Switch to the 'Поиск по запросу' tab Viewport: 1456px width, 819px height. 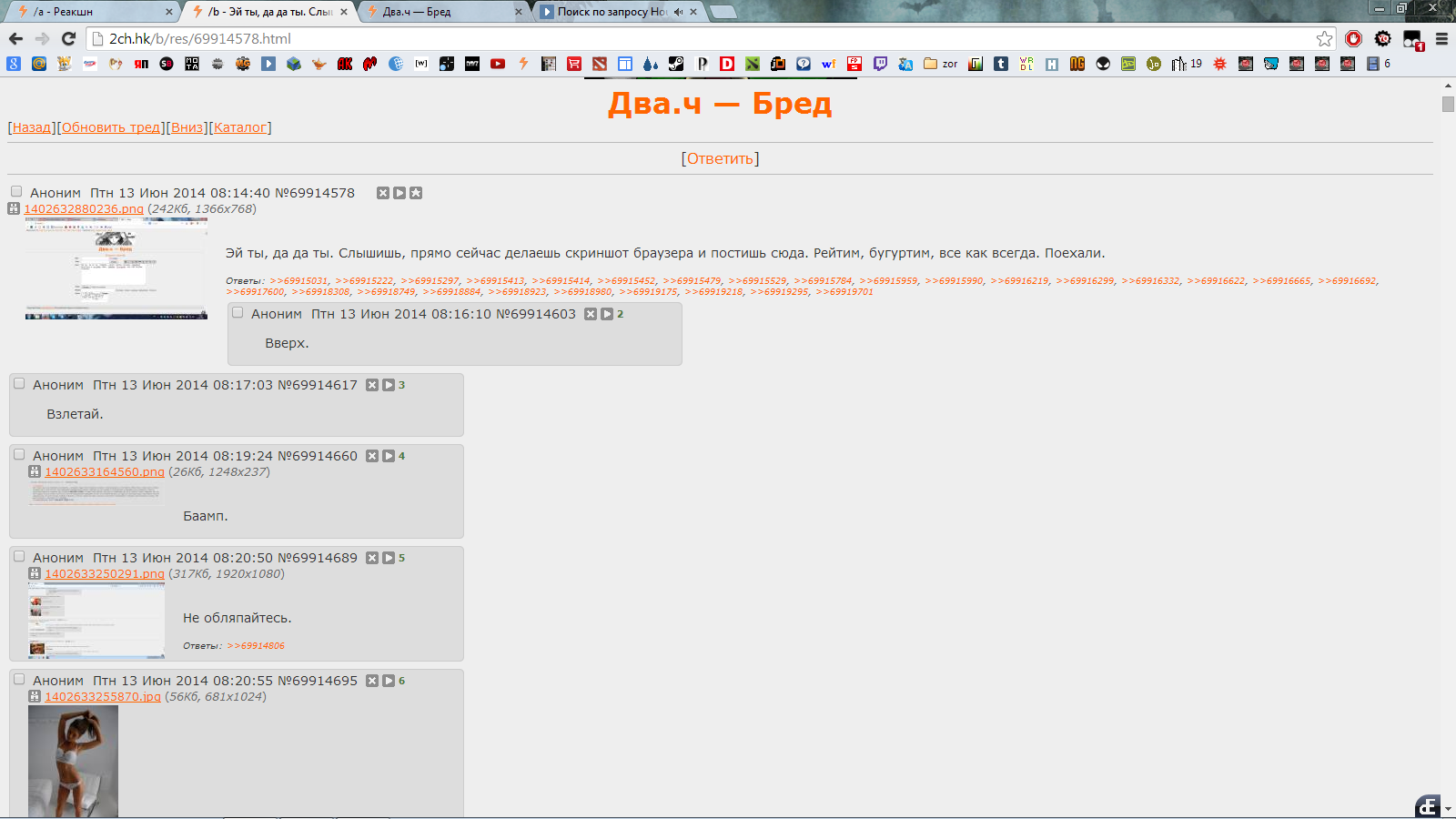pyautogui.click(x=618, y=12)
